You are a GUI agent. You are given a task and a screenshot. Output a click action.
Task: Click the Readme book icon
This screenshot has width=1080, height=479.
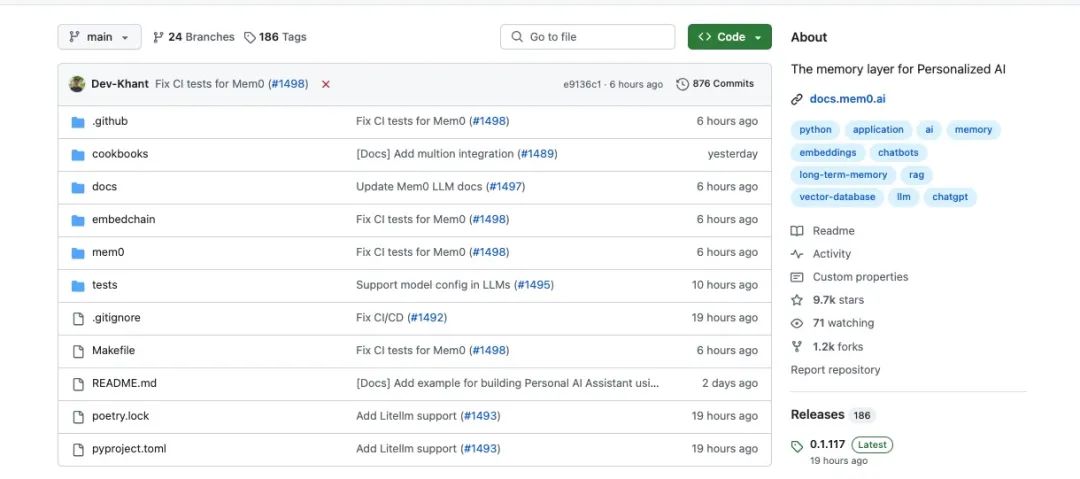[x=797, y=231]
